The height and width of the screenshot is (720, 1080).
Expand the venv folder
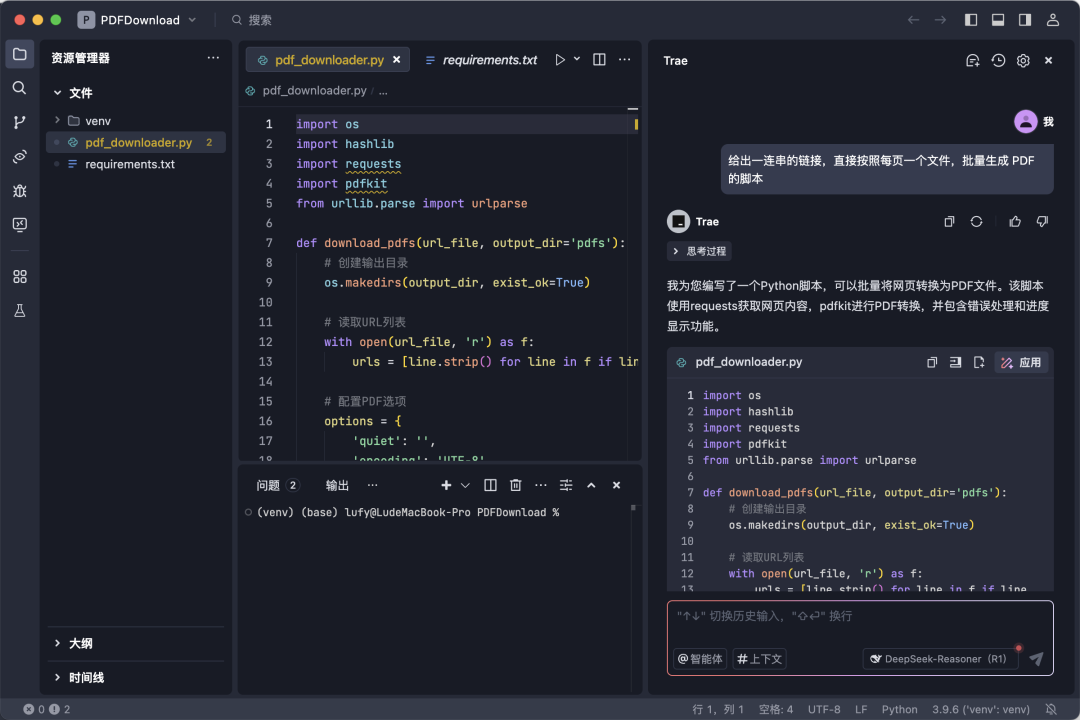coord(57,121)
